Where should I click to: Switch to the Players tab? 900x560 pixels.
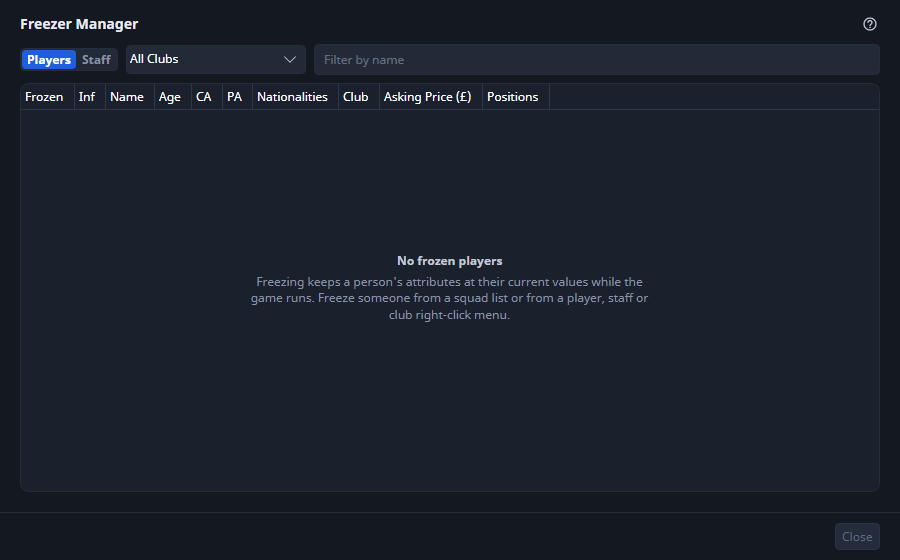pos(49,60)
